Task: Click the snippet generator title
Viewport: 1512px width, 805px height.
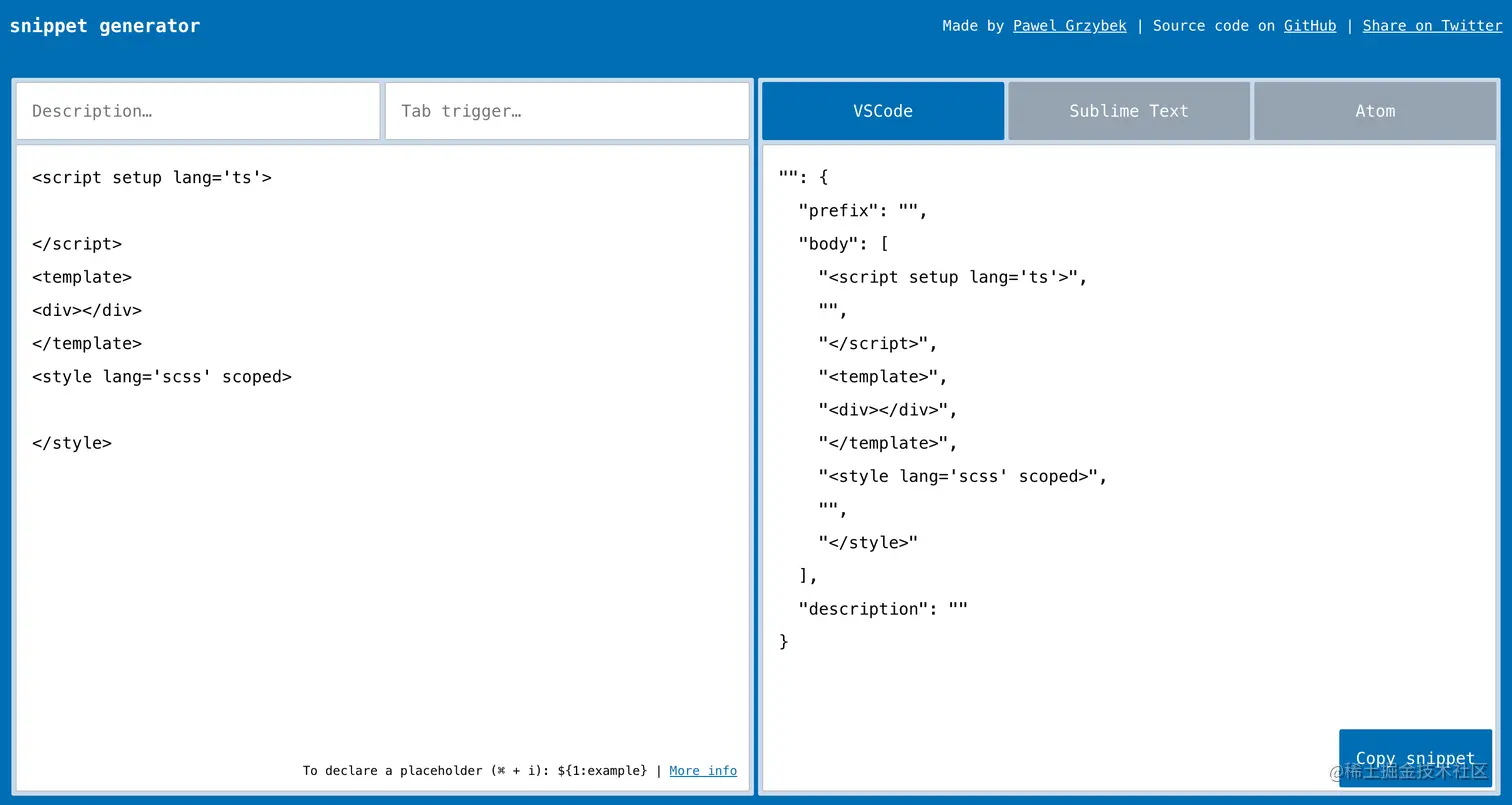Action: tap(105, 26)
